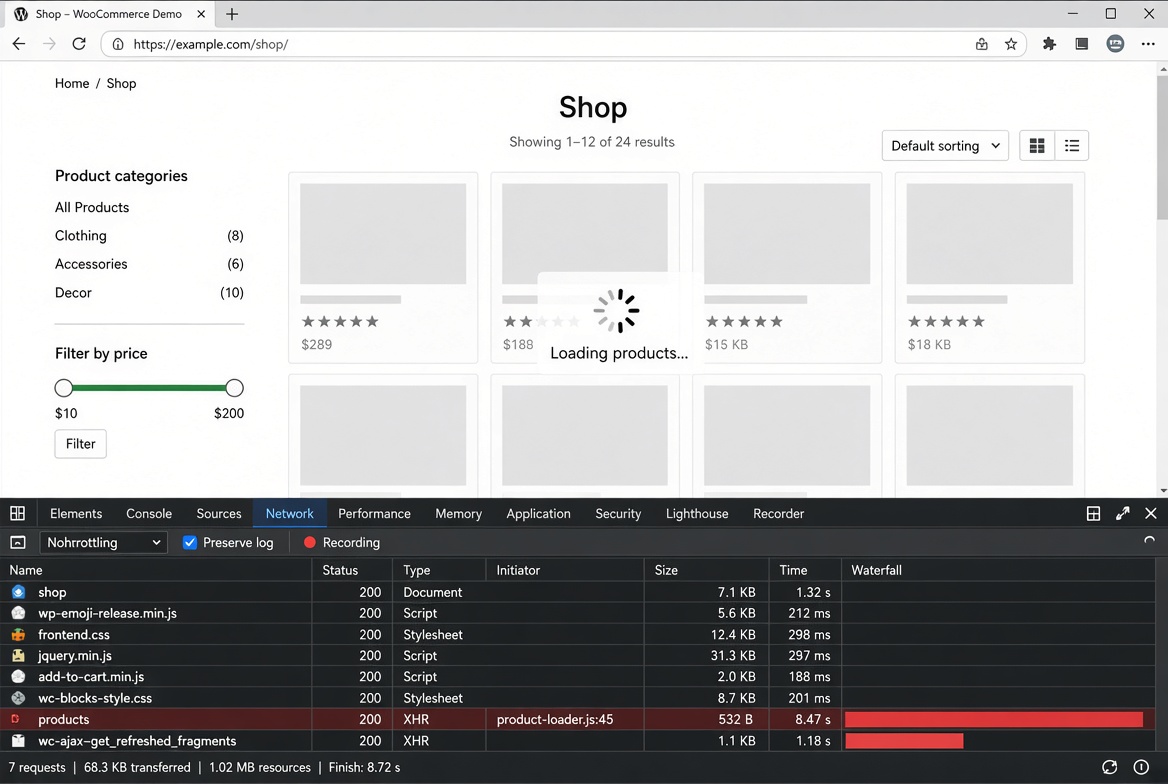The width and height of the screenshot is (1168, 784).
Task: Click the red products request icon
Action: tap(15, 719)
